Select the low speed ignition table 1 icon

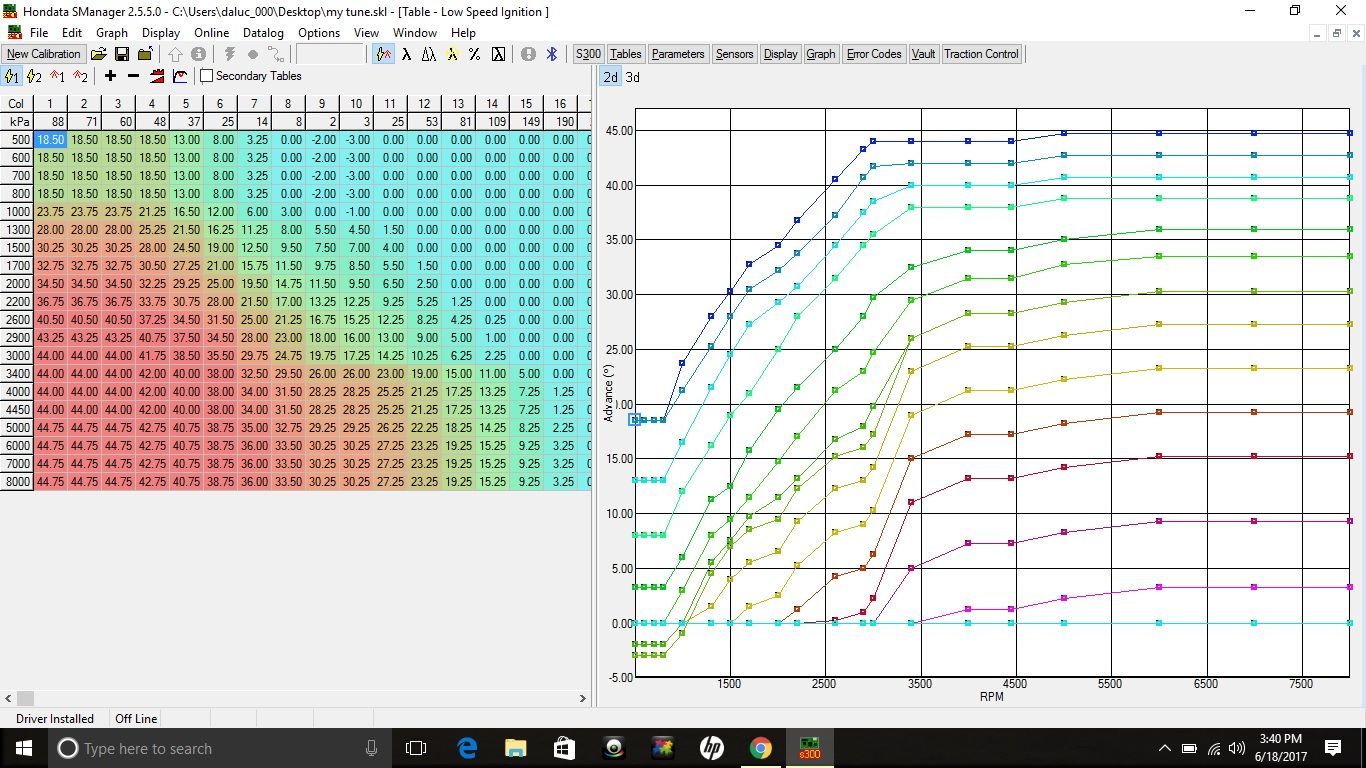(12, 76)
